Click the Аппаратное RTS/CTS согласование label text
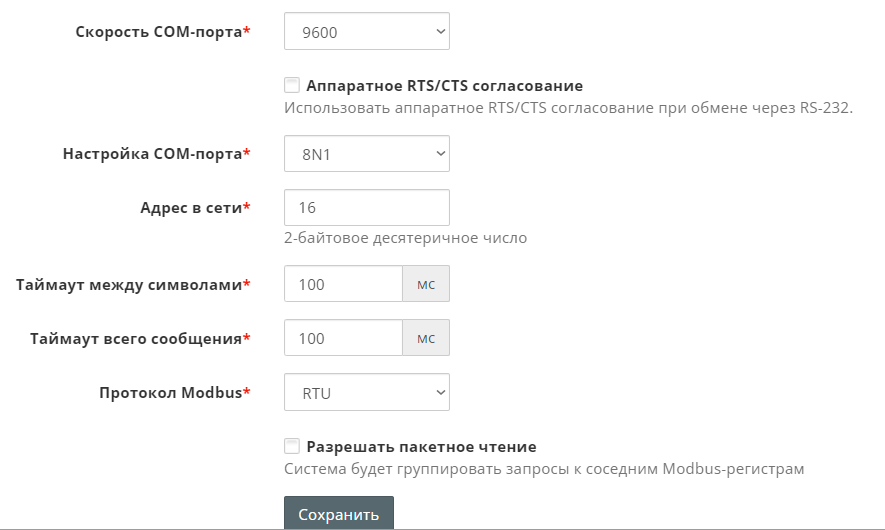 click(444, 86)
